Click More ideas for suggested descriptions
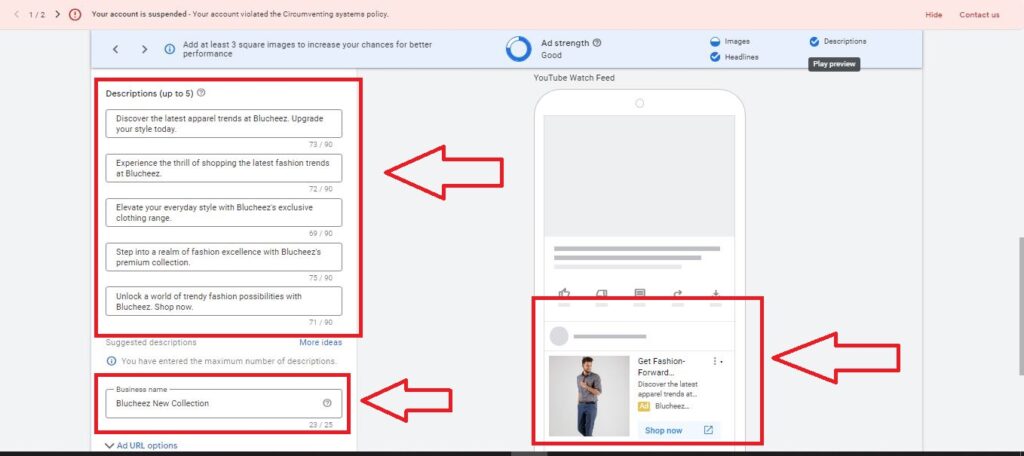Viewport: 1024px width, 456px height. [x=320, y=343]
